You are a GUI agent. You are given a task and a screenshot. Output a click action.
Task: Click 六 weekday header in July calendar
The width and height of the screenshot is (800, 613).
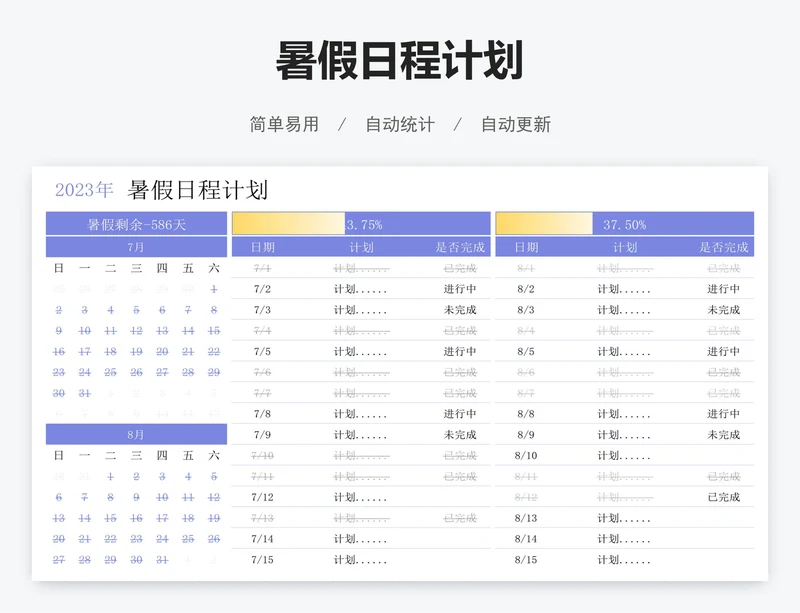click(x=214, y=268)
